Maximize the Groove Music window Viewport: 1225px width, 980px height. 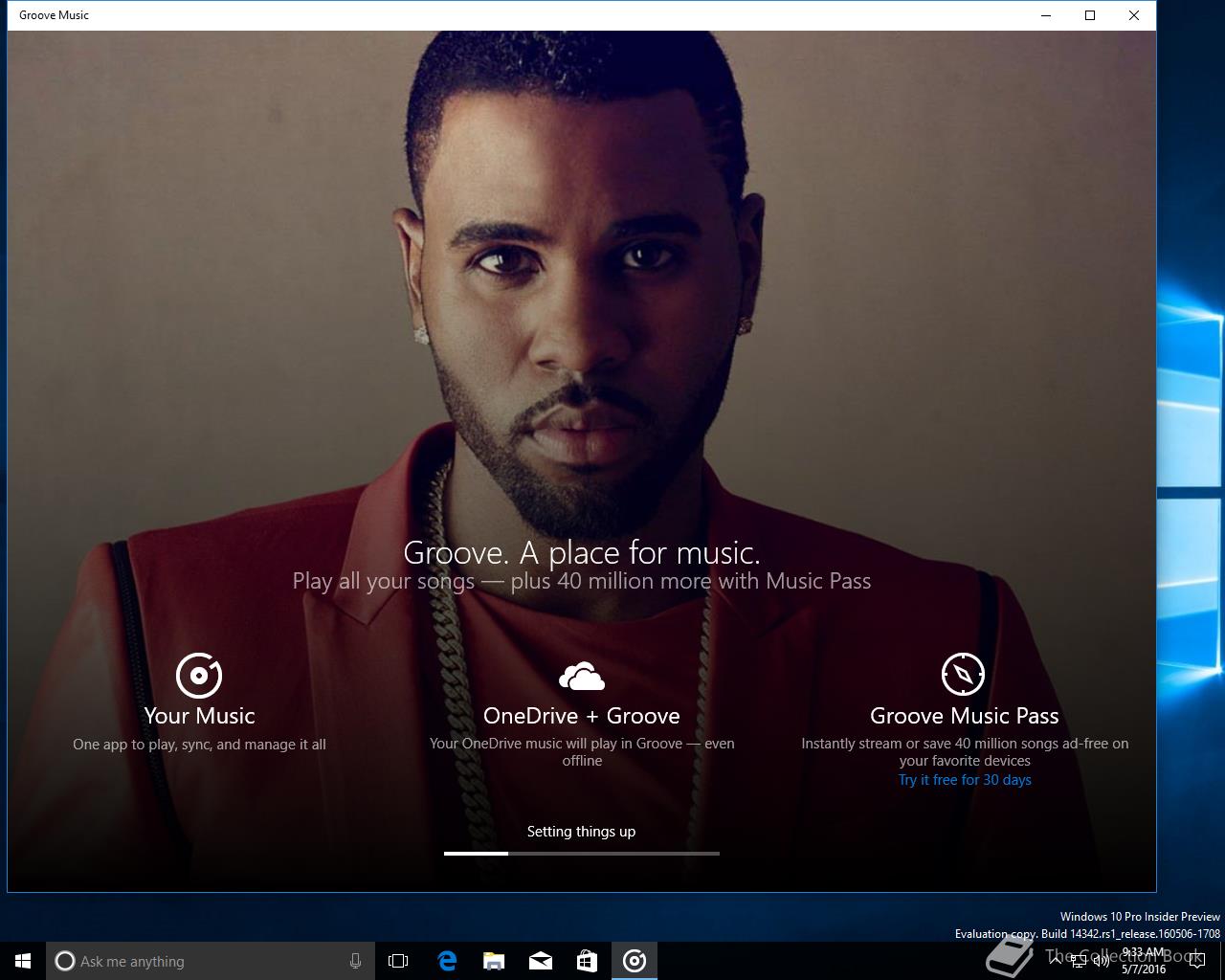(1090, 15)
